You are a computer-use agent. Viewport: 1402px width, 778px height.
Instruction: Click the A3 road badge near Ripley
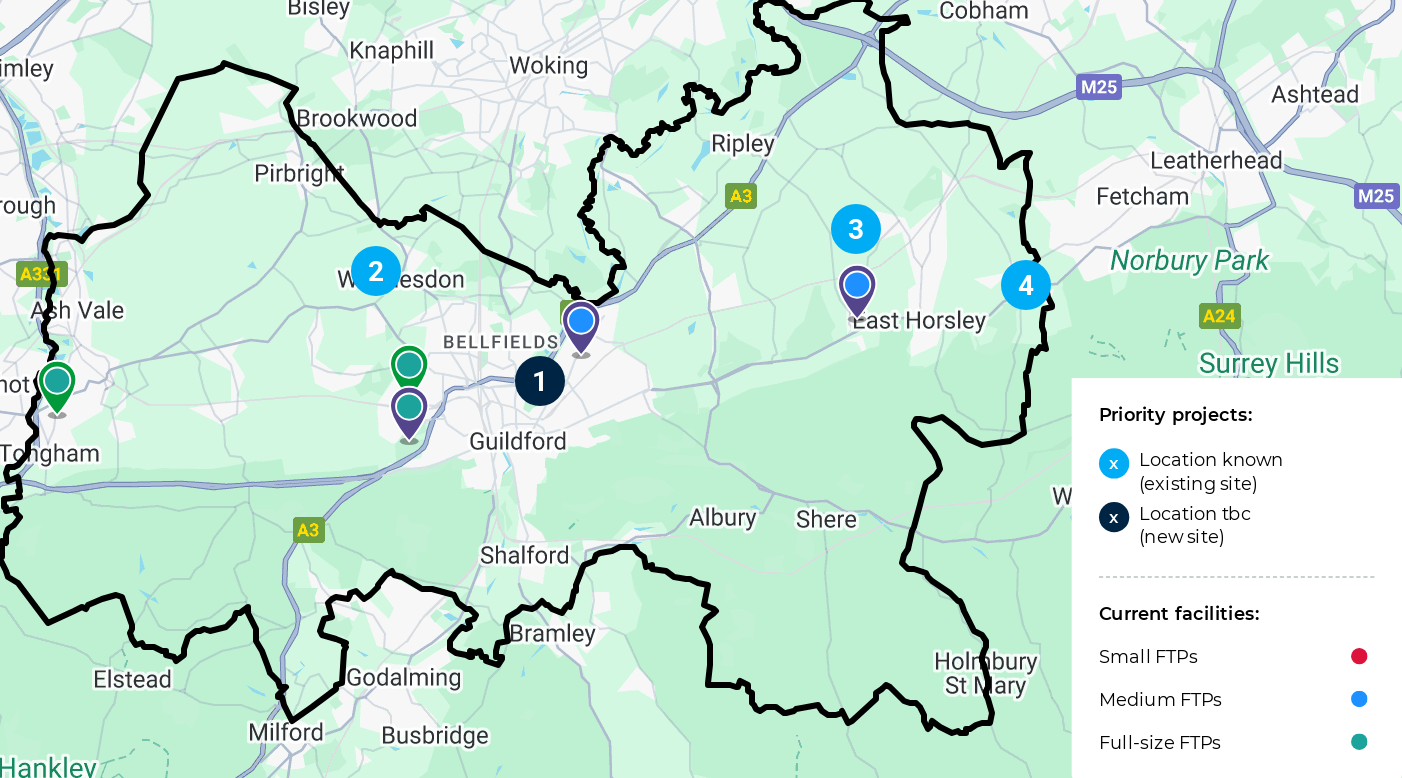click(x=741, y=196)
